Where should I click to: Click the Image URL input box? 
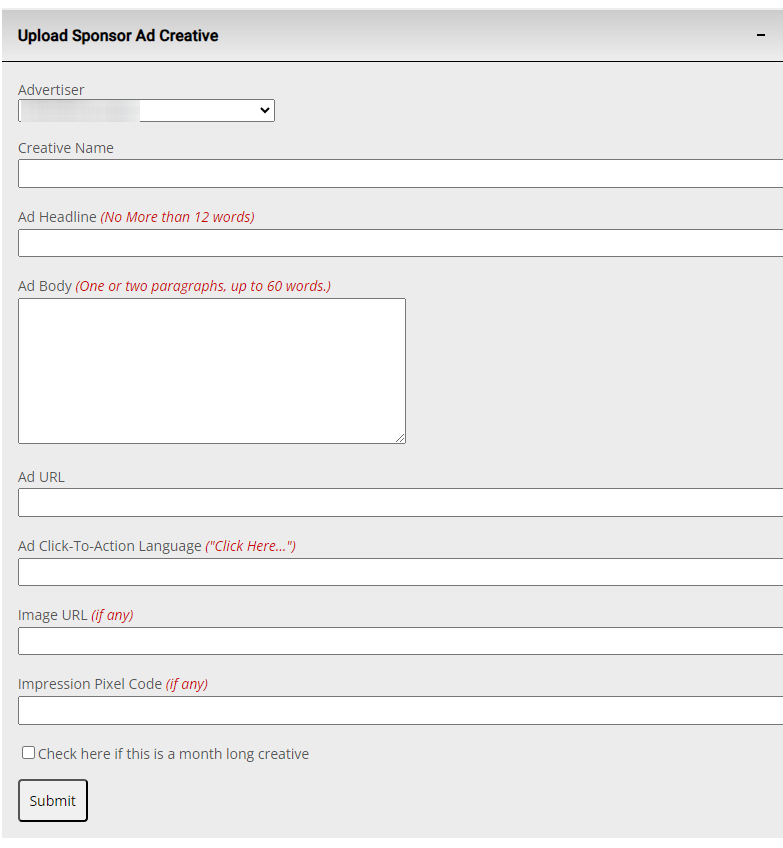(x=400, y=641)
